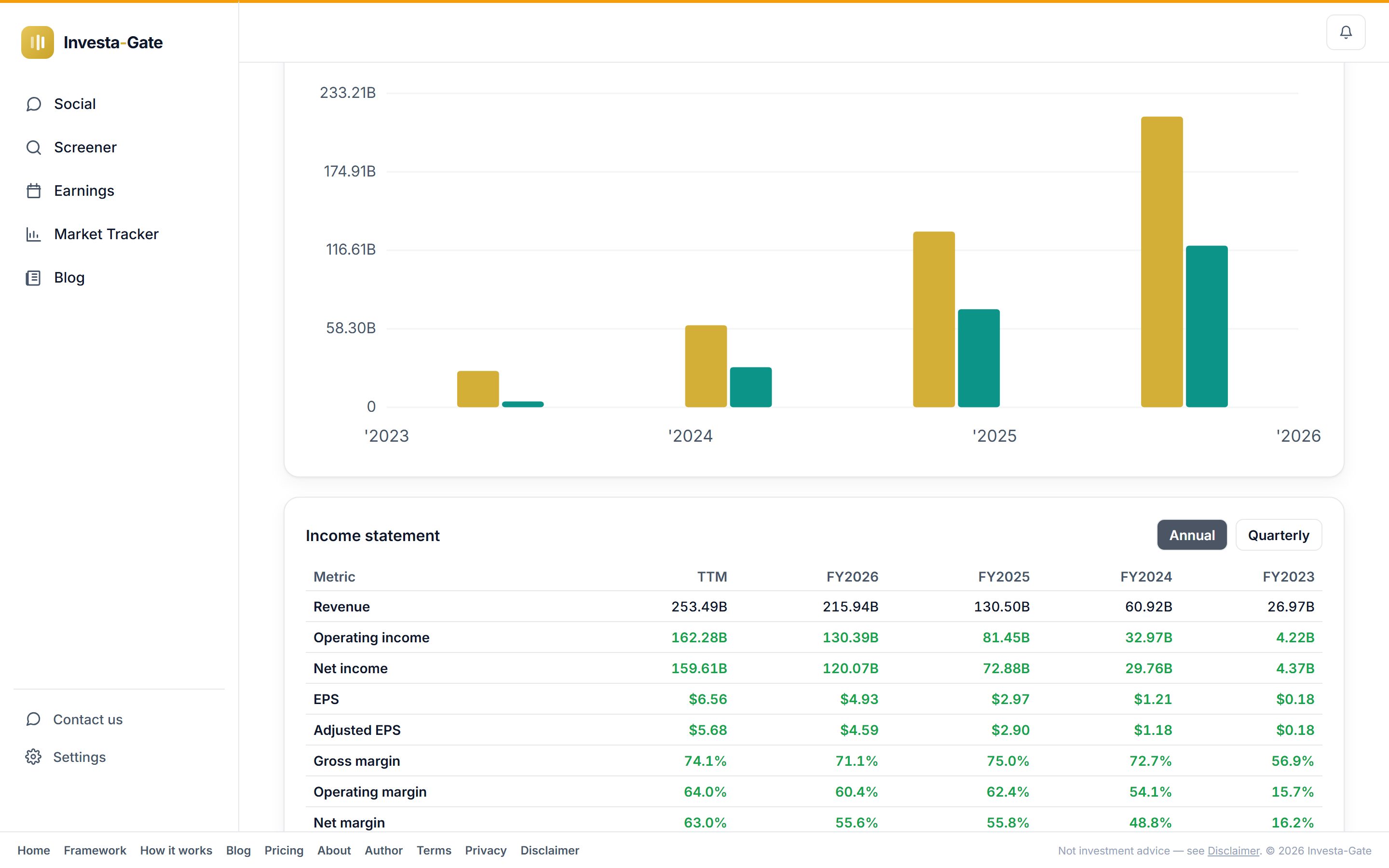The height and width of the screenshot is (868, 1389).
Task: Click the Operating income row label
Action: click(x=371, y=638)
